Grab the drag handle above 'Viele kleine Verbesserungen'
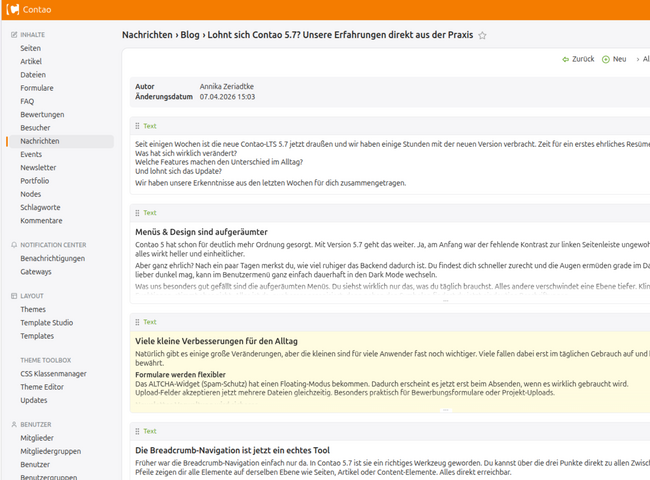The height and width of the screenshot is (480, 650). 137,322
